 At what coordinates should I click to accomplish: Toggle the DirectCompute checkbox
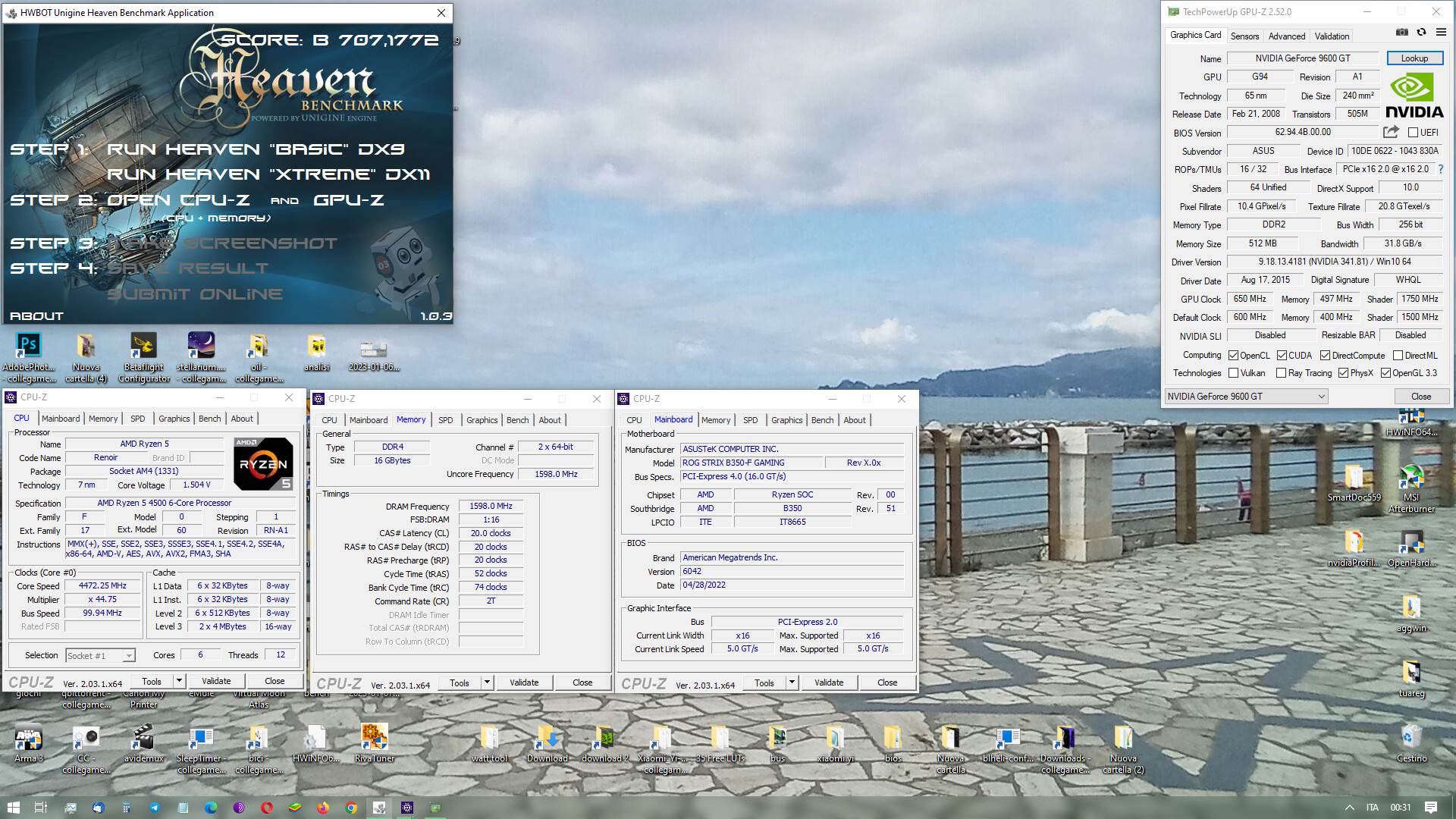click(1325, 355)
